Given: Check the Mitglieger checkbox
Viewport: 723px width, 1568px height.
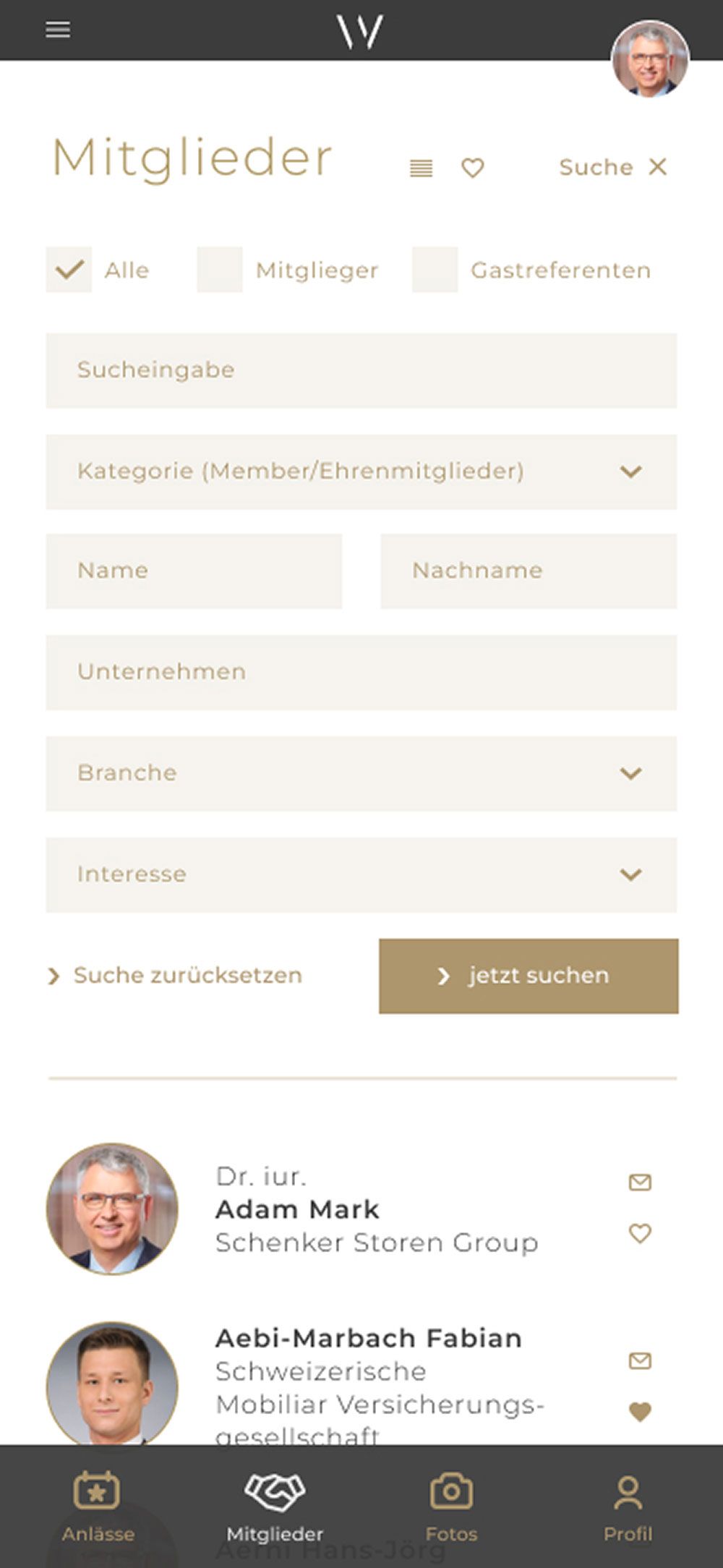Looking at the screenshot, I should point(220,270).
